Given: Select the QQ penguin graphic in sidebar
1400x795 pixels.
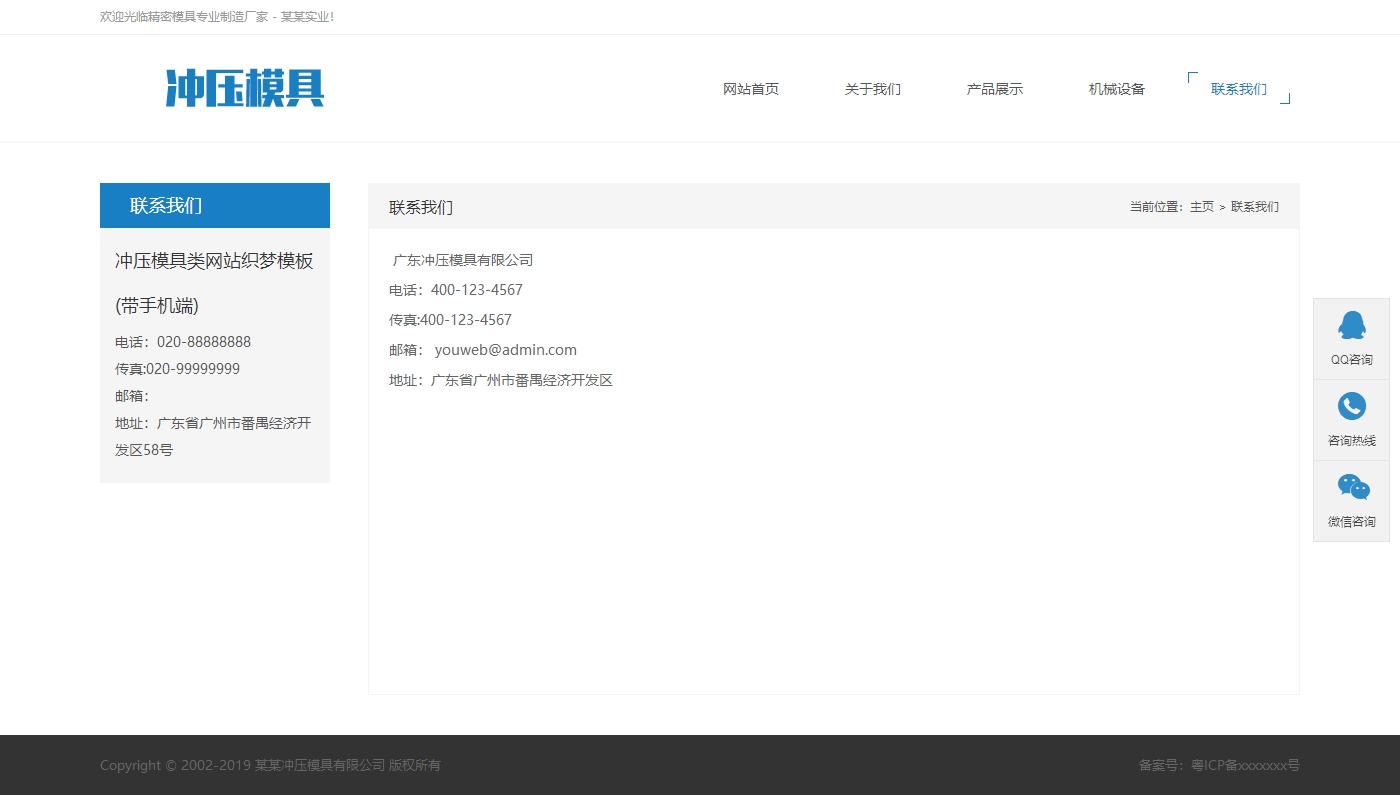Looking at the screenshot, I should (x=1351, y=324).
